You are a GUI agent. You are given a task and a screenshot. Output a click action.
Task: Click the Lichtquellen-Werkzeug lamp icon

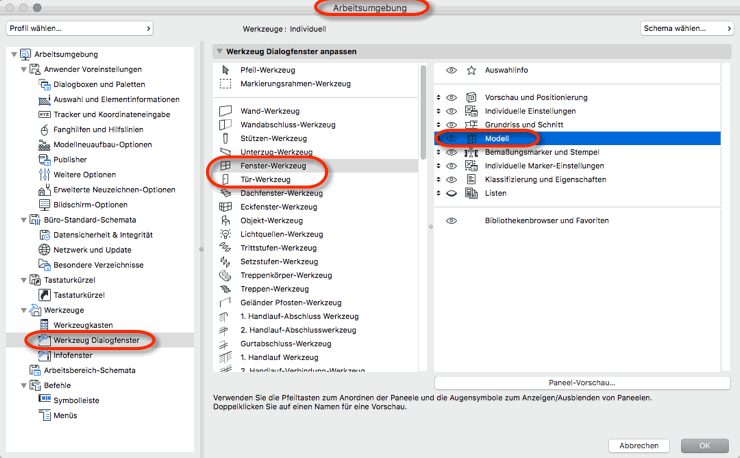(226, 234)
